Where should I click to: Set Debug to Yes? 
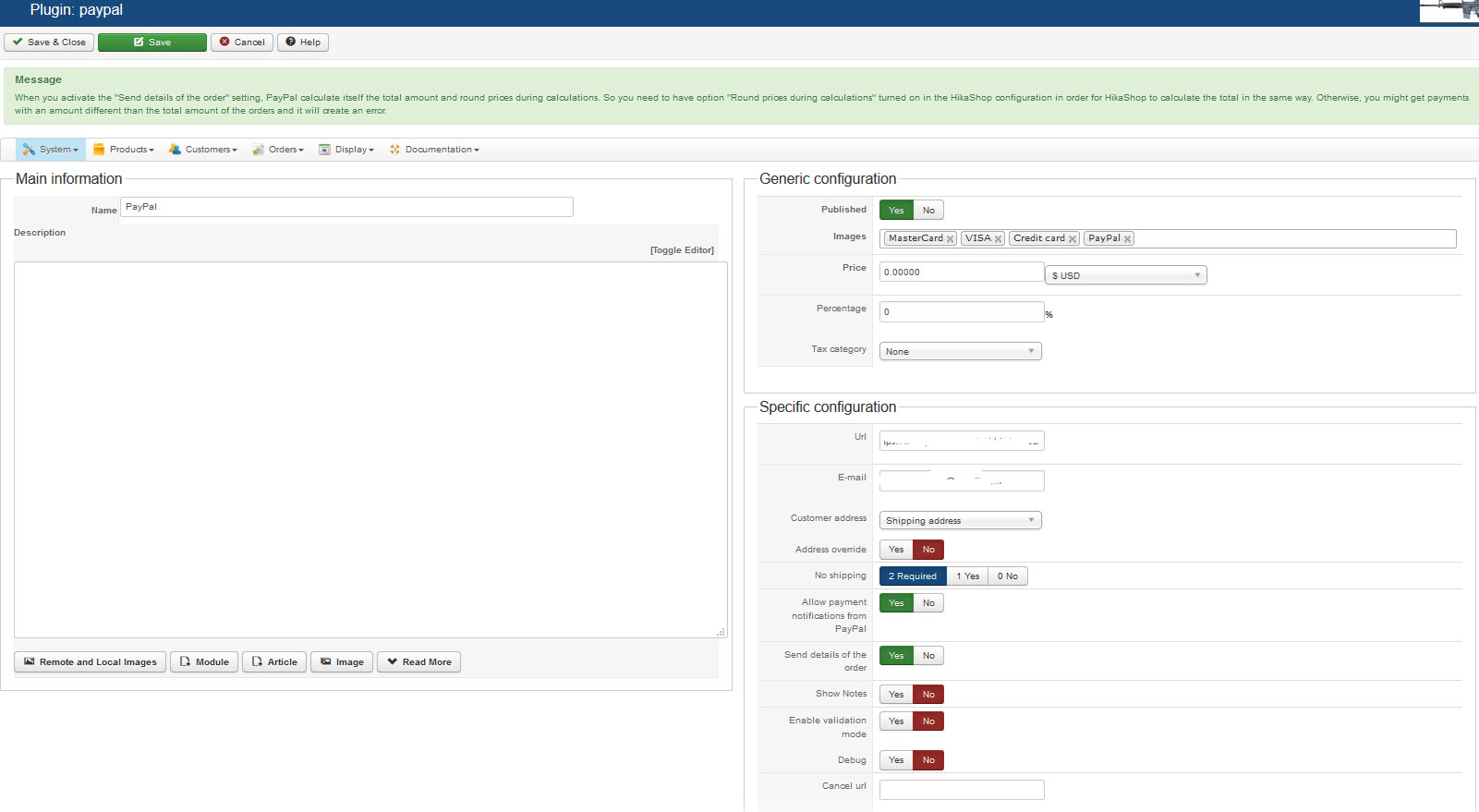point(896,760)
